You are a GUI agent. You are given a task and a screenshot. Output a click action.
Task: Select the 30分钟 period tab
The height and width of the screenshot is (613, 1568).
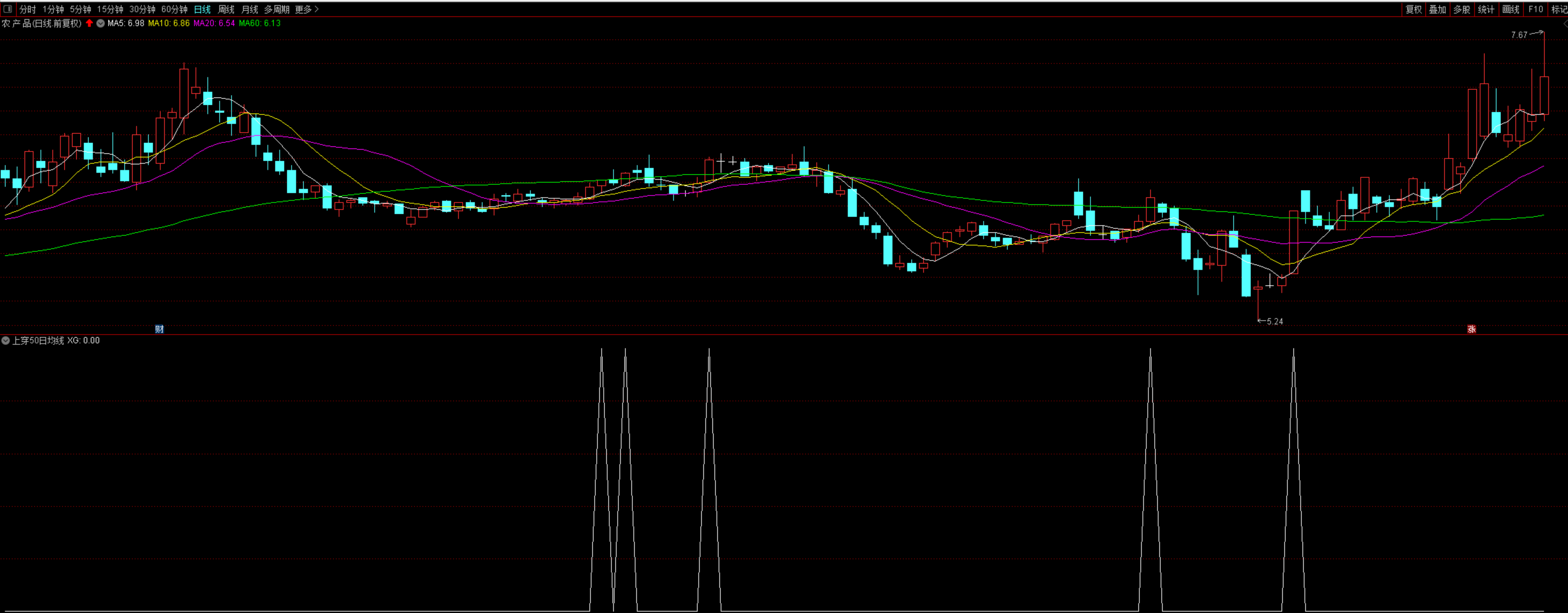(142, 9)
